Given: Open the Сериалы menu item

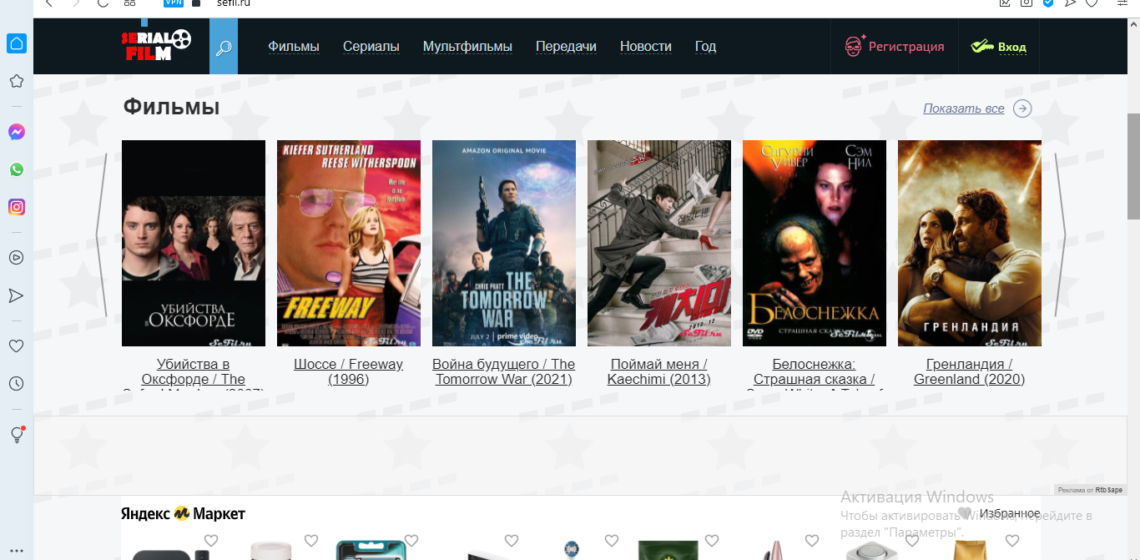Looking at the screenshot, I should [x=371, y=46].
